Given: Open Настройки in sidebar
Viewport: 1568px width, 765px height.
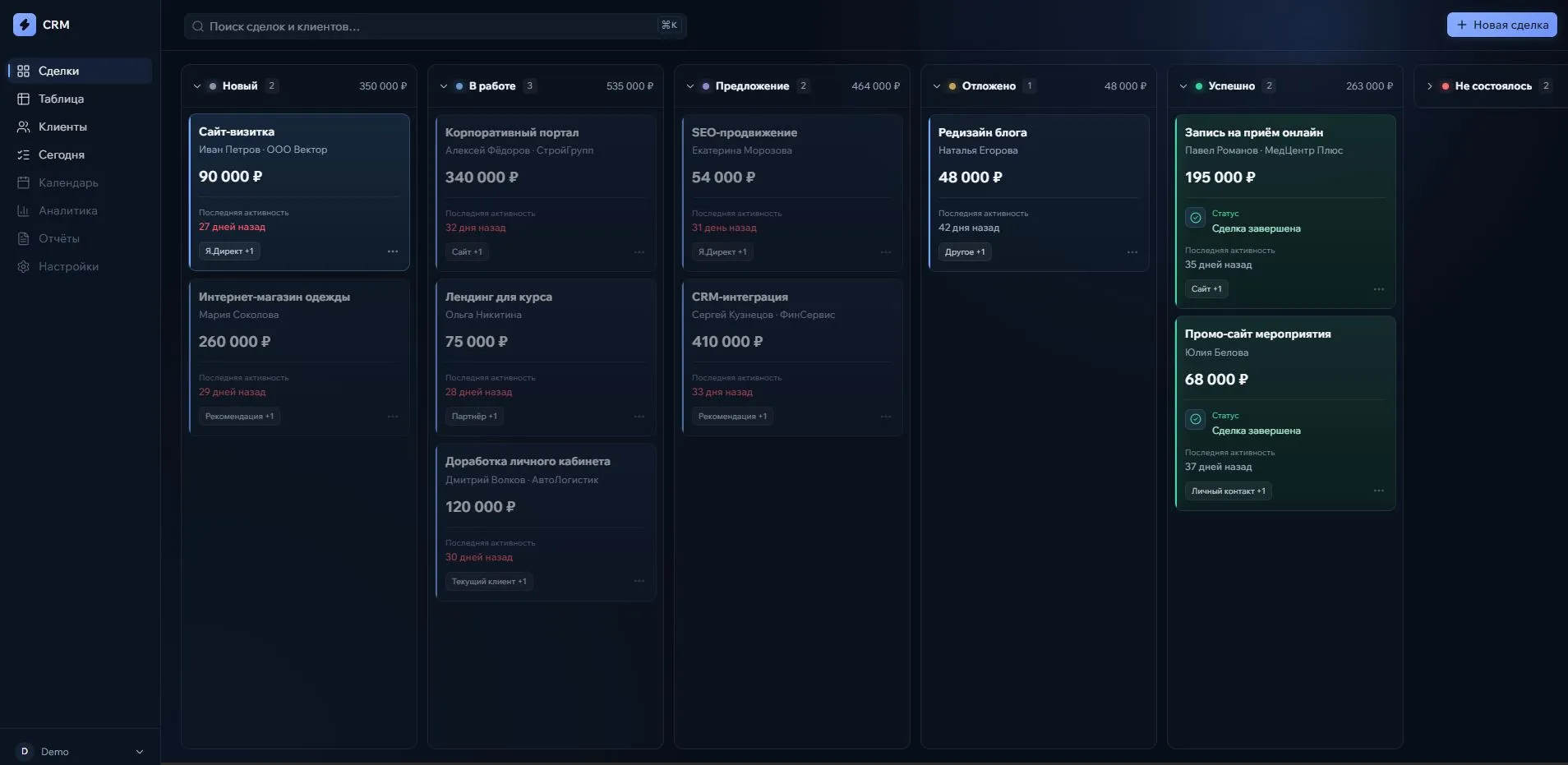Looking at the screenshot, I should click(80, 266).
